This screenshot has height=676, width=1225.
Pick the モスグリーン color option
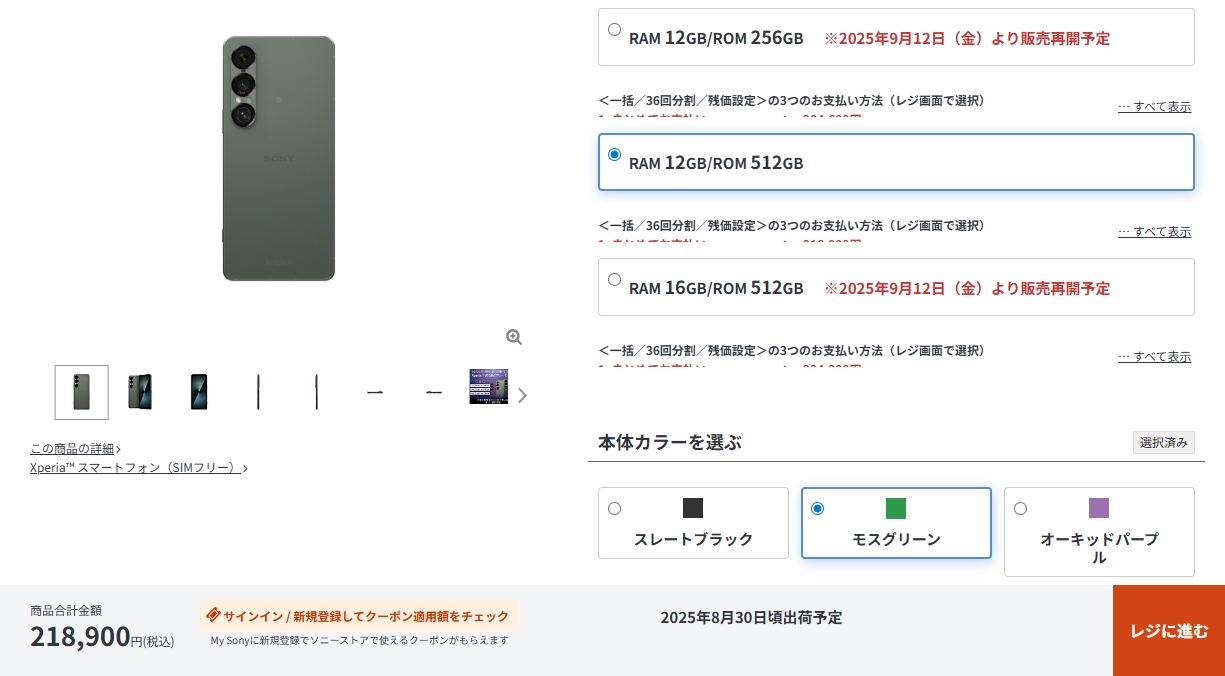896,523
